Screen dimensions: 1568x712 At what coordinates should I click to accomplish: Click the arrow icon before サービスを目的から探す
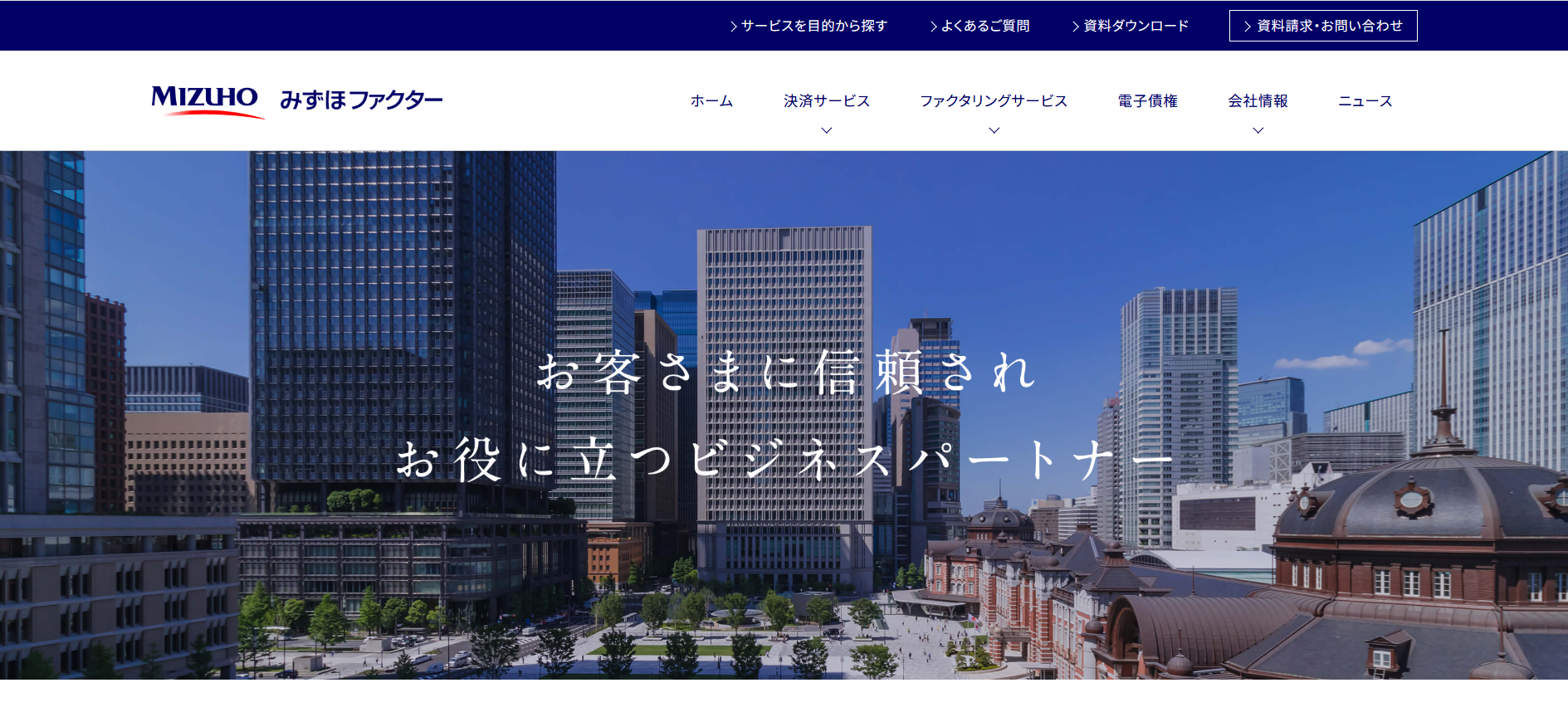733,27
